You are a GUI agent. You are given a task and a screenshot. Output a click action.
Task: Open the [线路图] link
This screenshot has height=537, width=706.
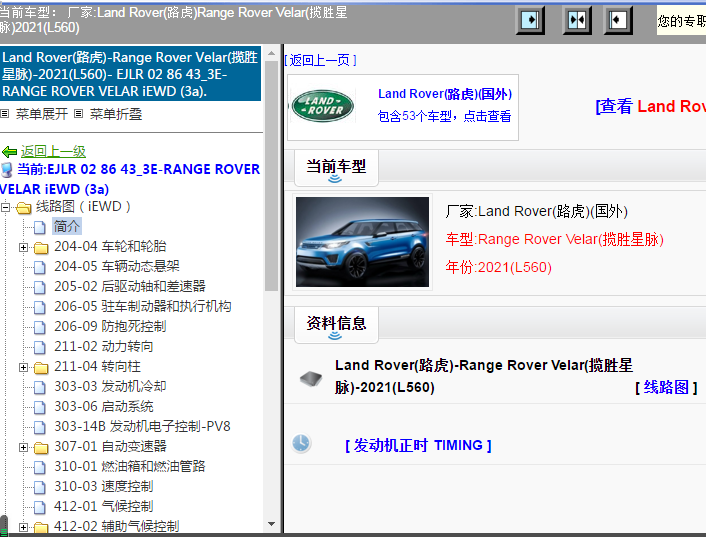666,387
